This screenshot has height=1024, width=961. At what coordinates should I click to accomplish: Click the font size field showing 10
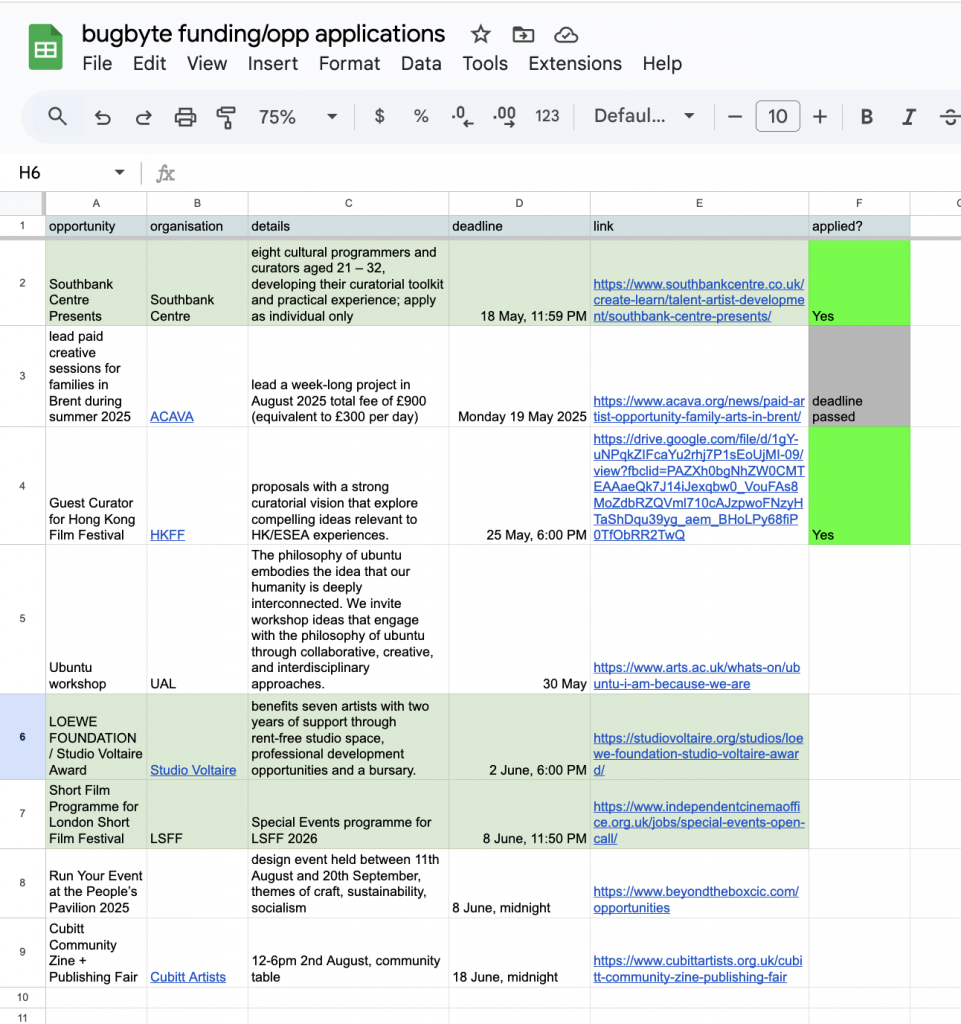tap(778, 116)
